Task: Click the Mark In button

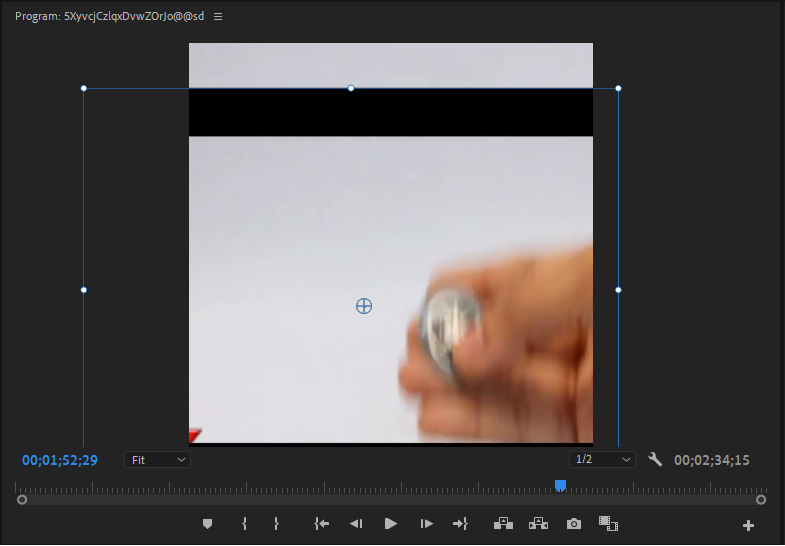Action: tap(244, 524)
